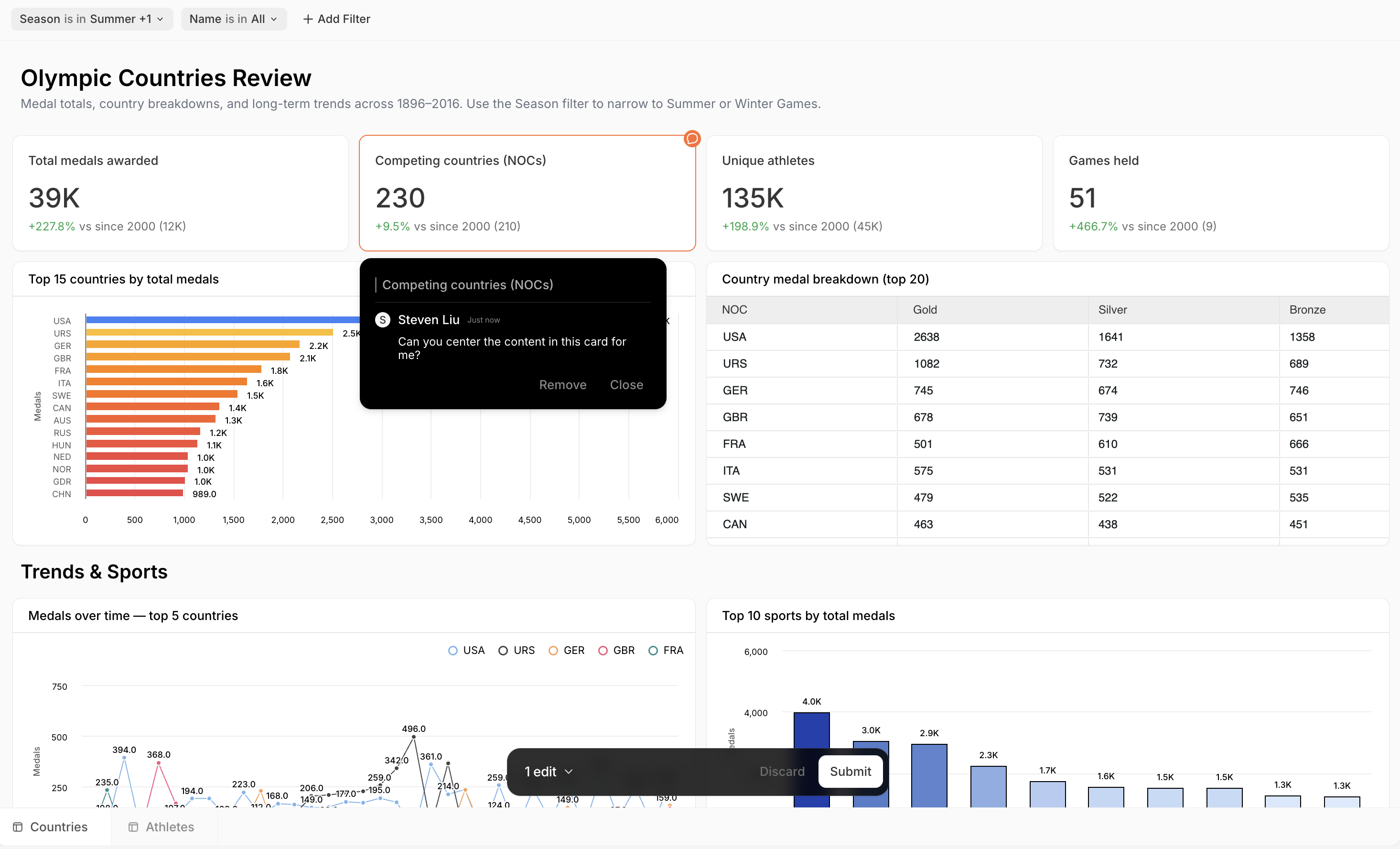Image resolution: width=1400 pixels, height=849 pixels.
Task: Click the Top 15 countries by total medals title
Action: pyautogui.click(x=123, y=279)
